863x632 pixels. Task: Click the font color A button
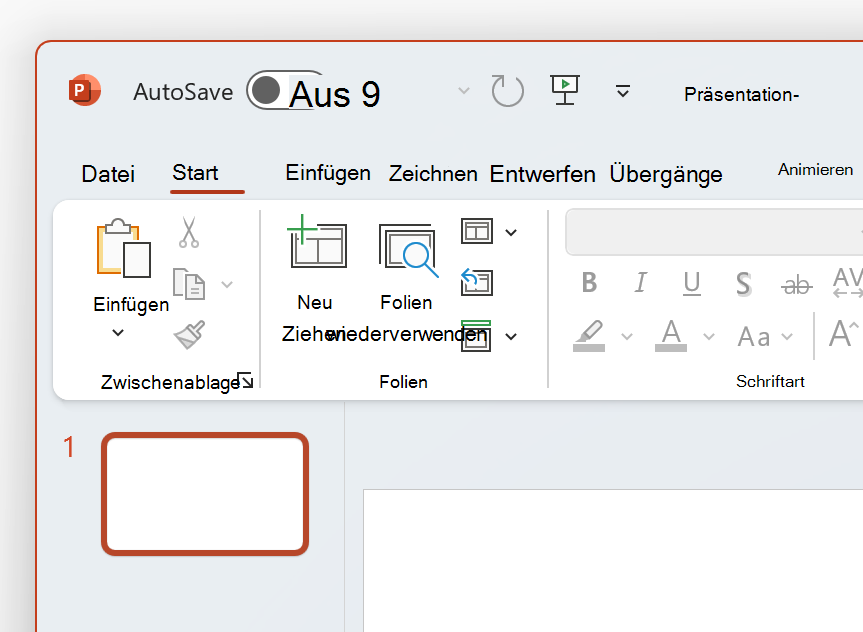671,335
